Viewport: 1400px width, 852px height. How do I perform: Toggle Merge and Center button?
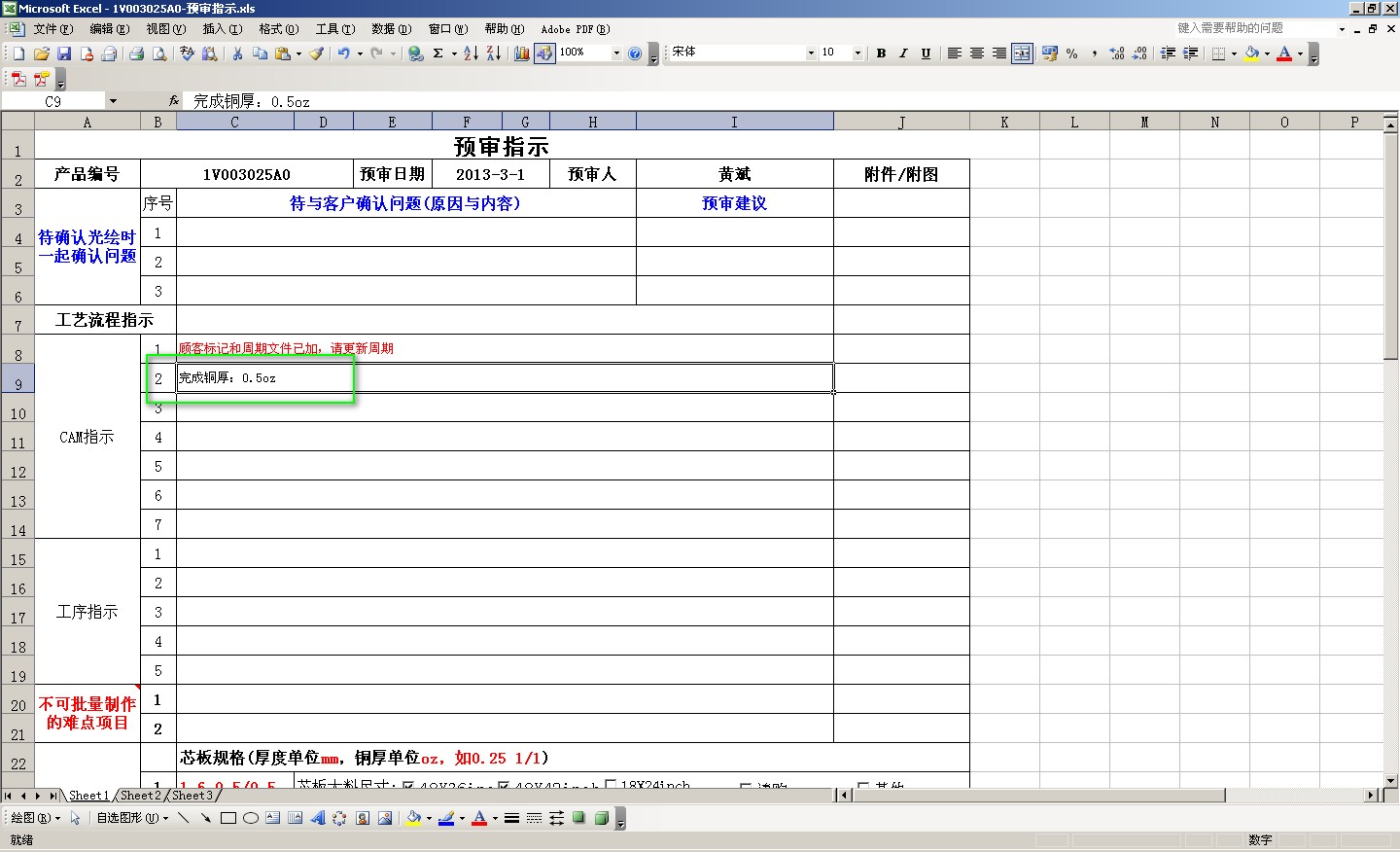[1022, 53]
